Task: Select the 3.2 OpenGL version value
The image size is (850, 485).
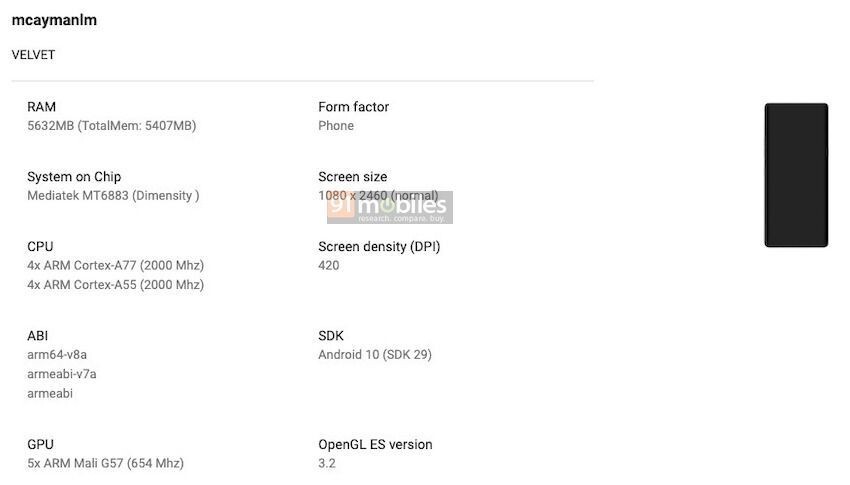Action: [x=327, y=464]
